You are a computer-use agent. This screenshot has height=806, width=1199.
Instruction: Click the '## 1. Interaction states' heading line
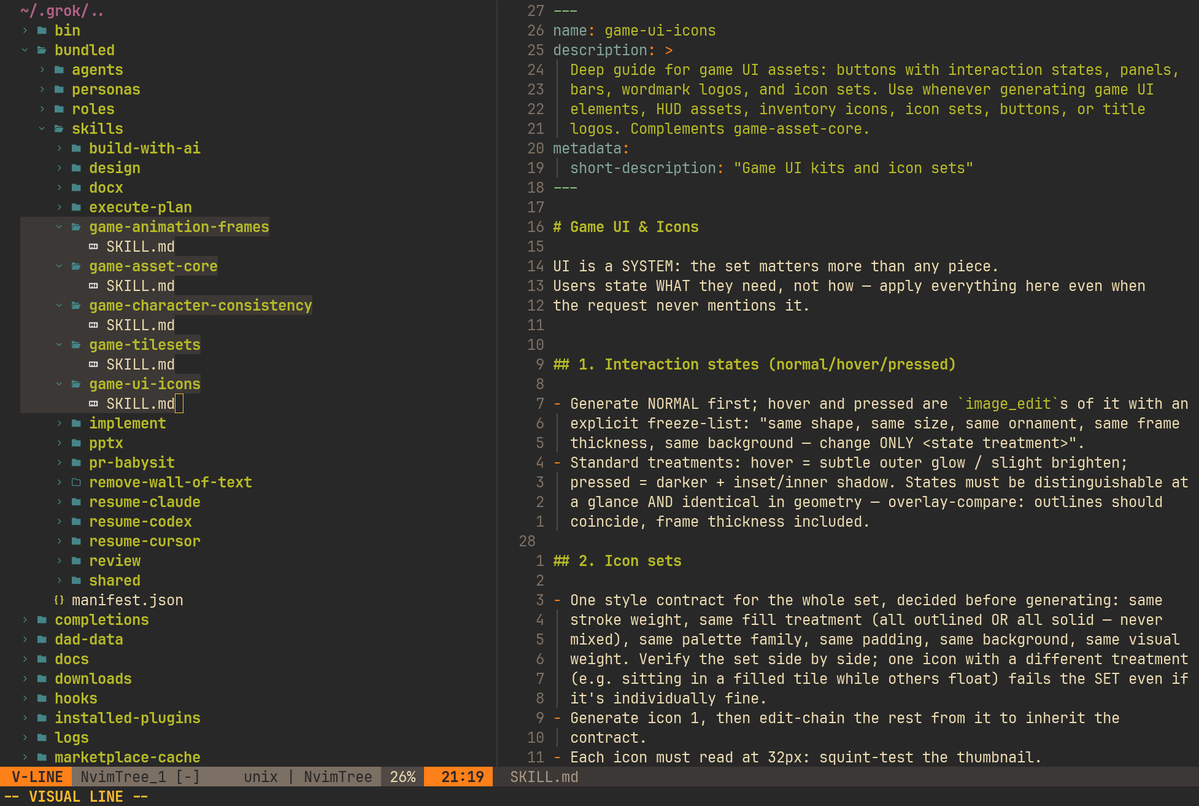[x=754, y=365]
